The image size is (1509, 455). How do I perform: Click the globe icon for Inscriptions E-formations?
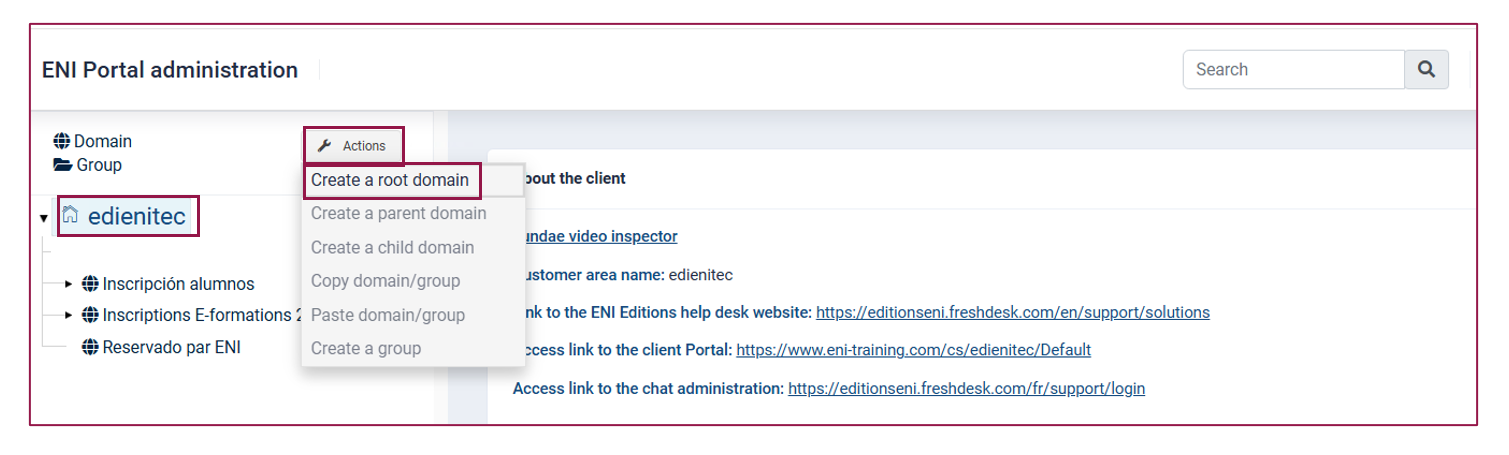90,315
